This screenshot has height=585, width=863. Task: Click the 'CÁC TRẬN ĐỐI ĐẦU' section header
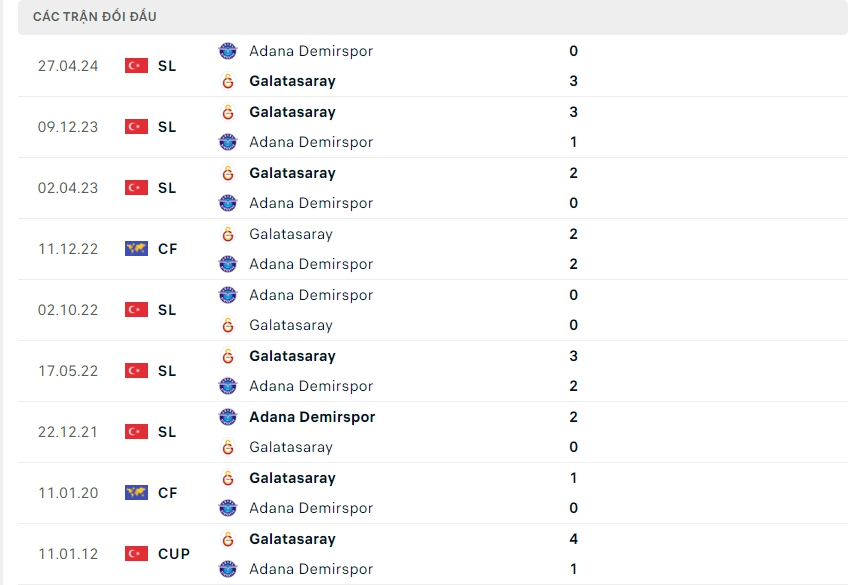coord(95,17)
